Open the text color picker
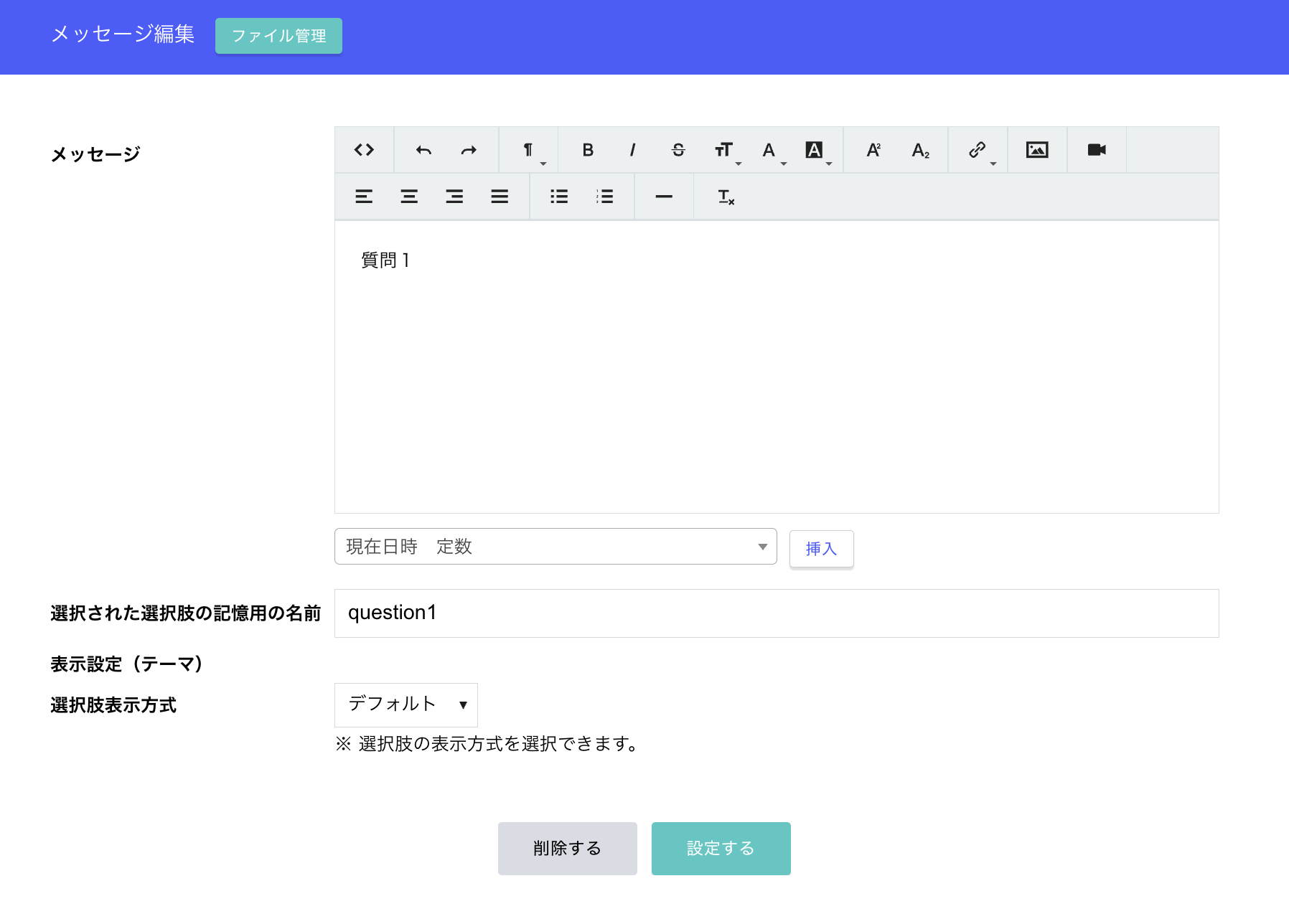1289x924 pixels. click(x=769, y=150)
